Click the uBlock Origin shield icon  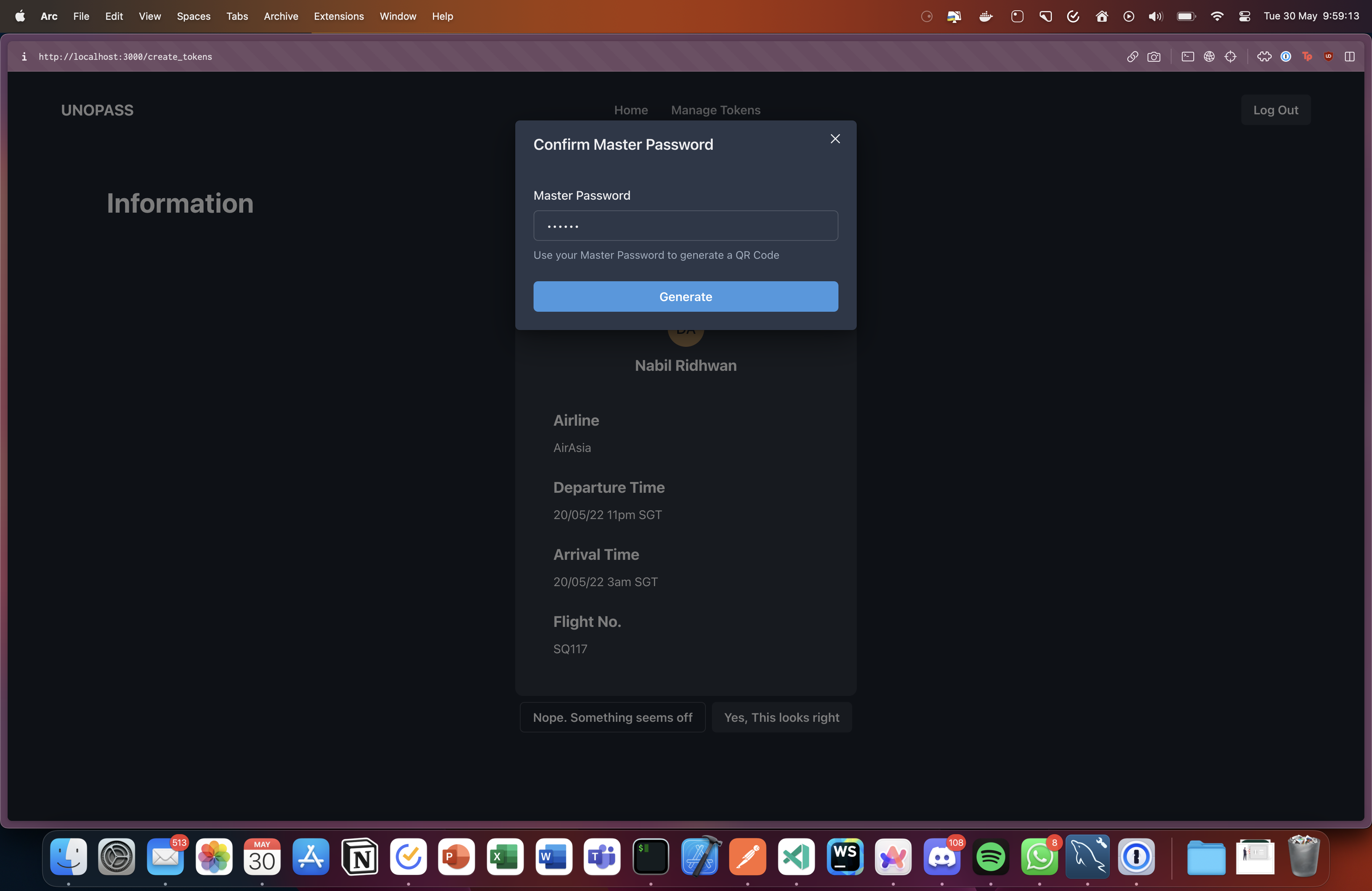[1328, 56]
